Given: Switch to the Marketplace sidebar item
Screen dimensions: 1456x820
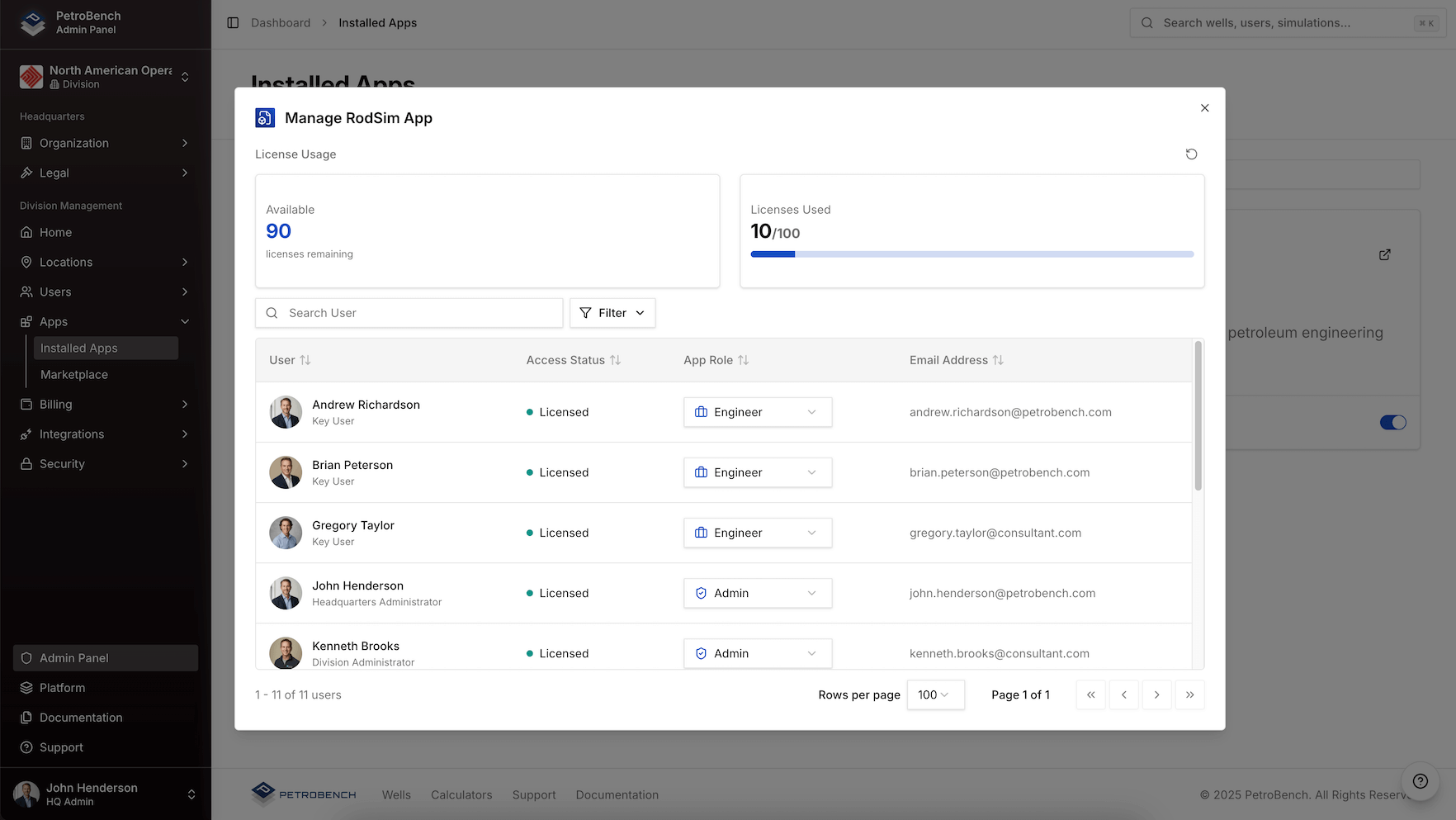Looking at the screenshot, I should [x=73, y=374].
